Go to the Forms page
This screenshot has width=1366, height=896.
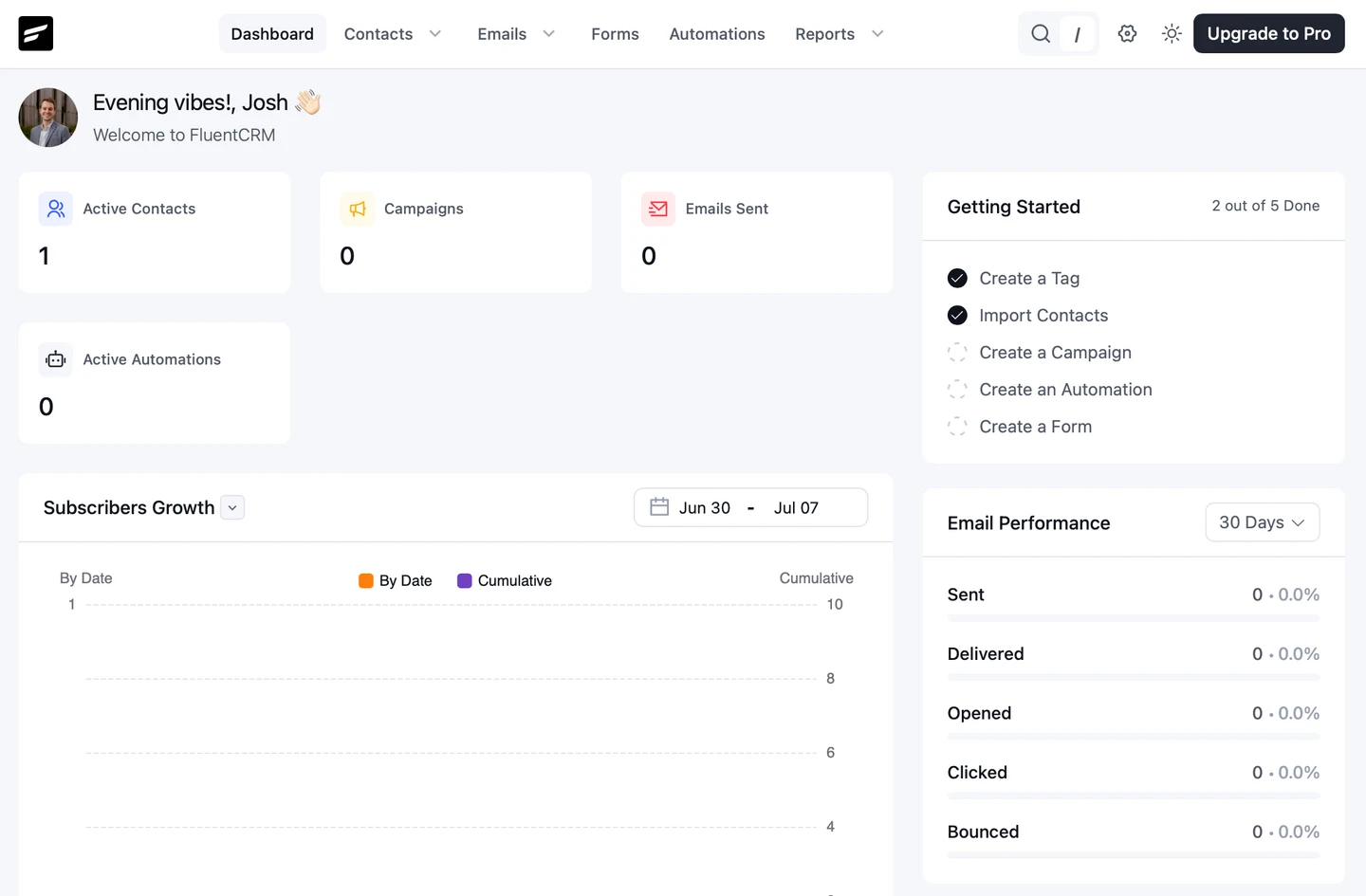click(615, 34)
